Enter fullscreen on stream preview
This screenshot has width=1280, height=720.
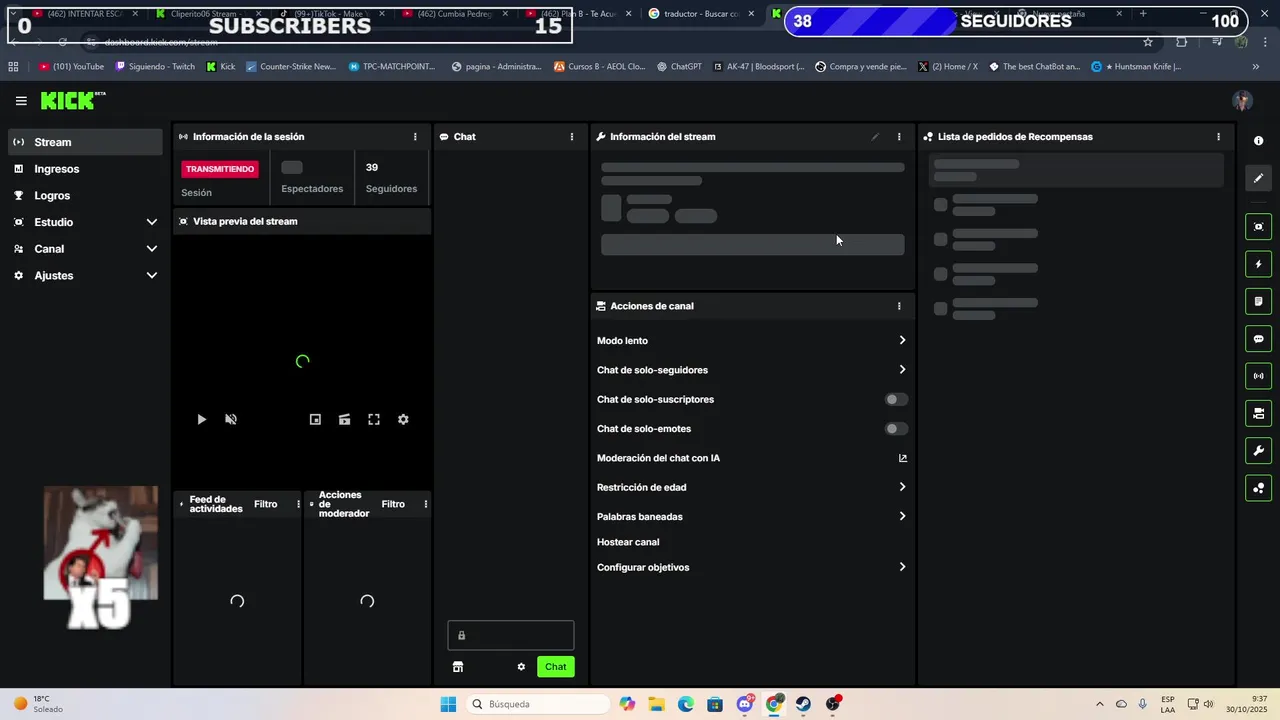click(374, 420)
